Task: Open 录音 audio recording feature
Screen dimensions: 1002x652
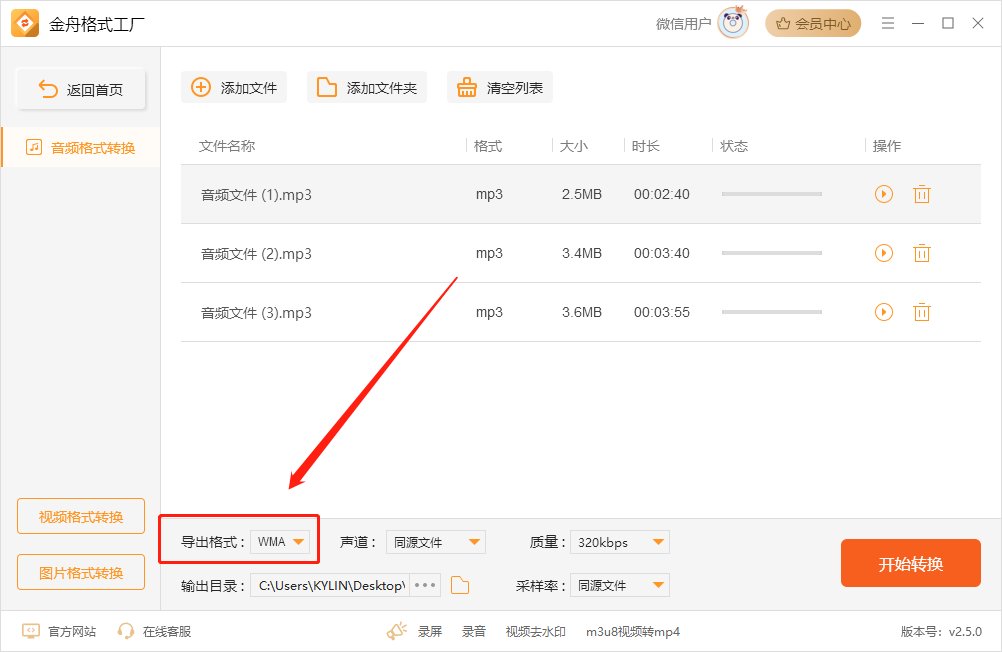Action: click(473, 631)
